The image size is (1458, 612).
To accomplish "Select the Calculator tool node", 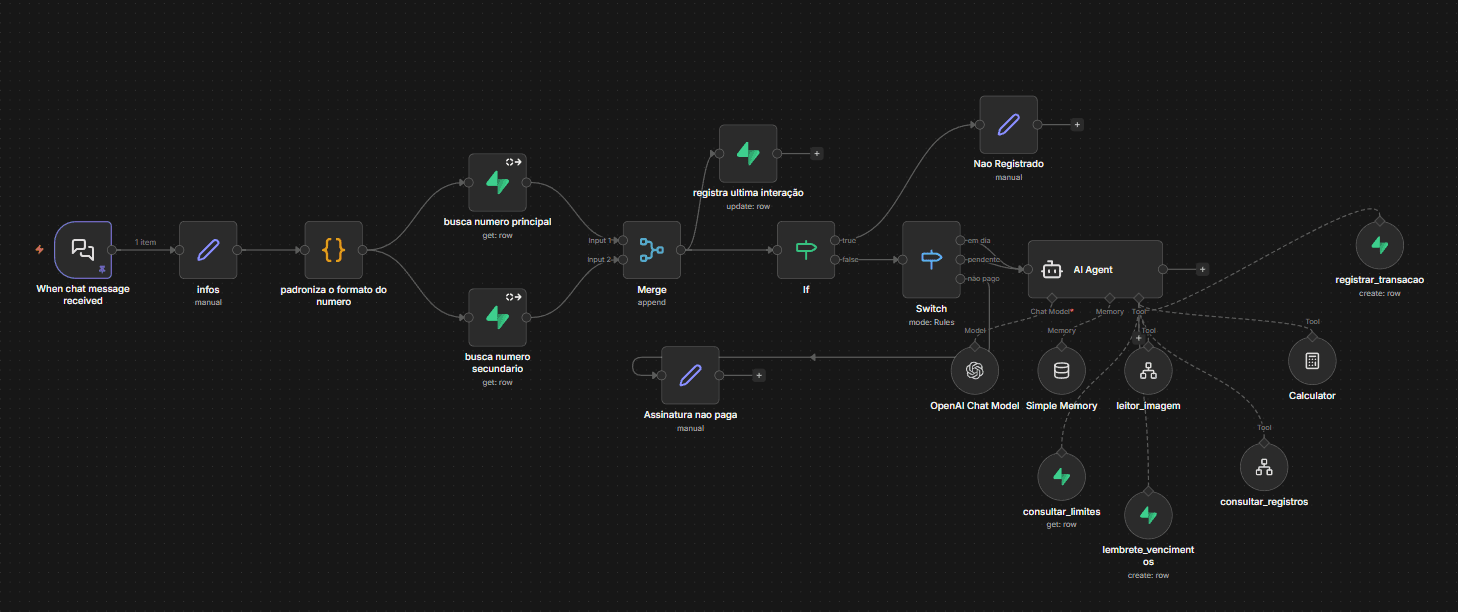I will click(x=1311, y=361).
